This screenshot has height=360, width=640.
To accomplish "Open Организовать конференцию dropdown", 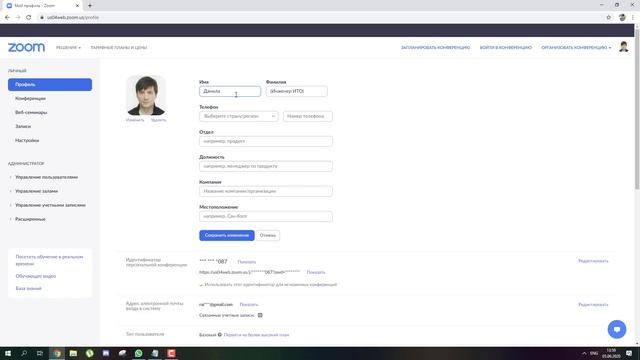I will tap(576, 48).
